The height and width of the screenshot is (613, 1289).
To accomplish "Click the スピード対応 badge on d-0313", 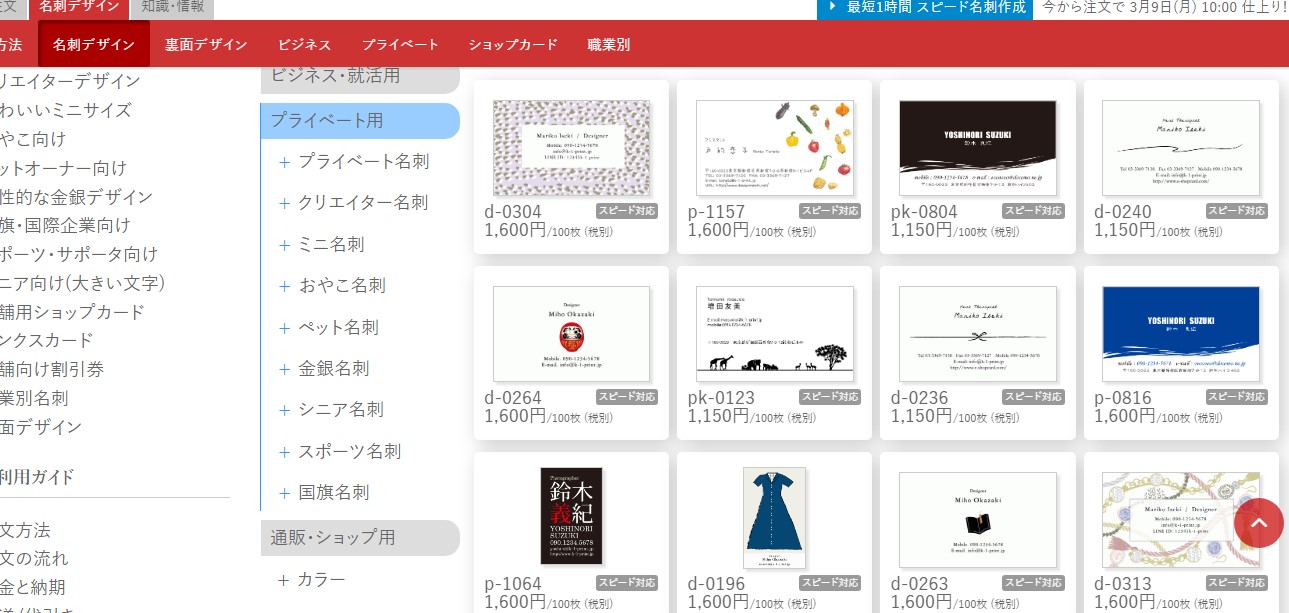I will [x=1236, y=583].
